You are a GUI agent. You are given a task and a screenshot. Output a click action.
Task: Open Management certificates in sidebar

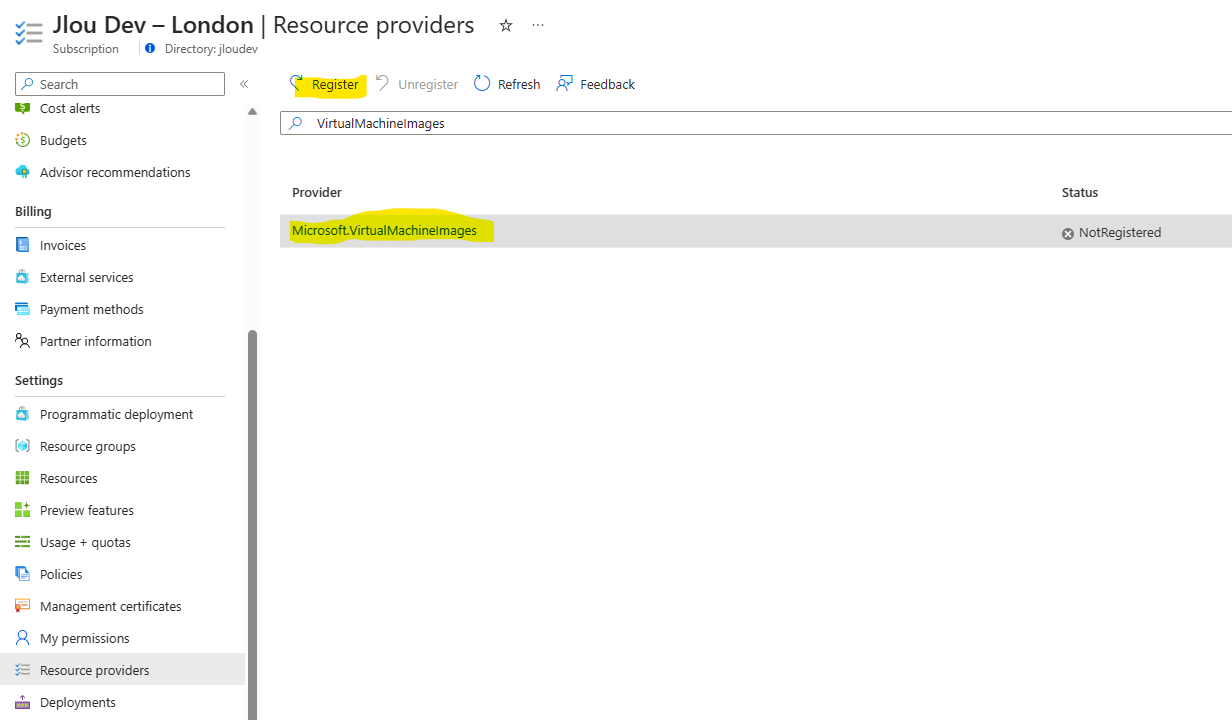(111, 606)
